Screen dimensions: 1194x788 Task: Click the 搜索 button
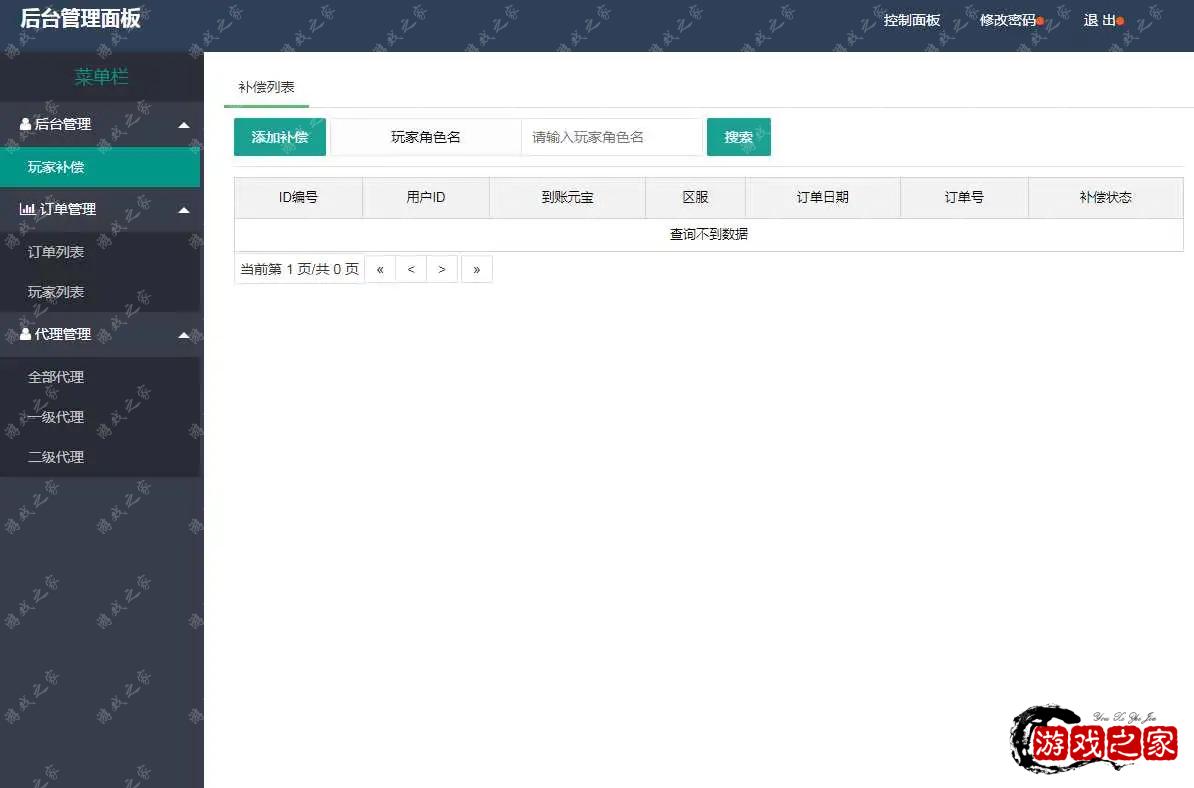[x=738, y=136]
